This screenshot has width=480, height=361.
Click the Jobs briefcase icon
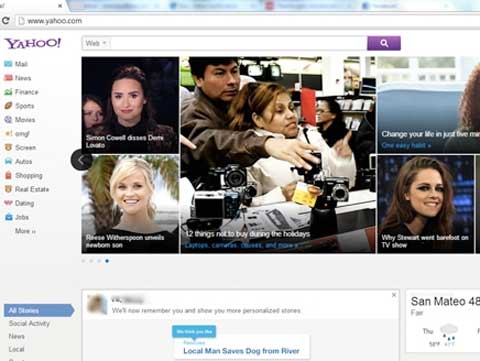pyautogui.click(x=8, y=217)
